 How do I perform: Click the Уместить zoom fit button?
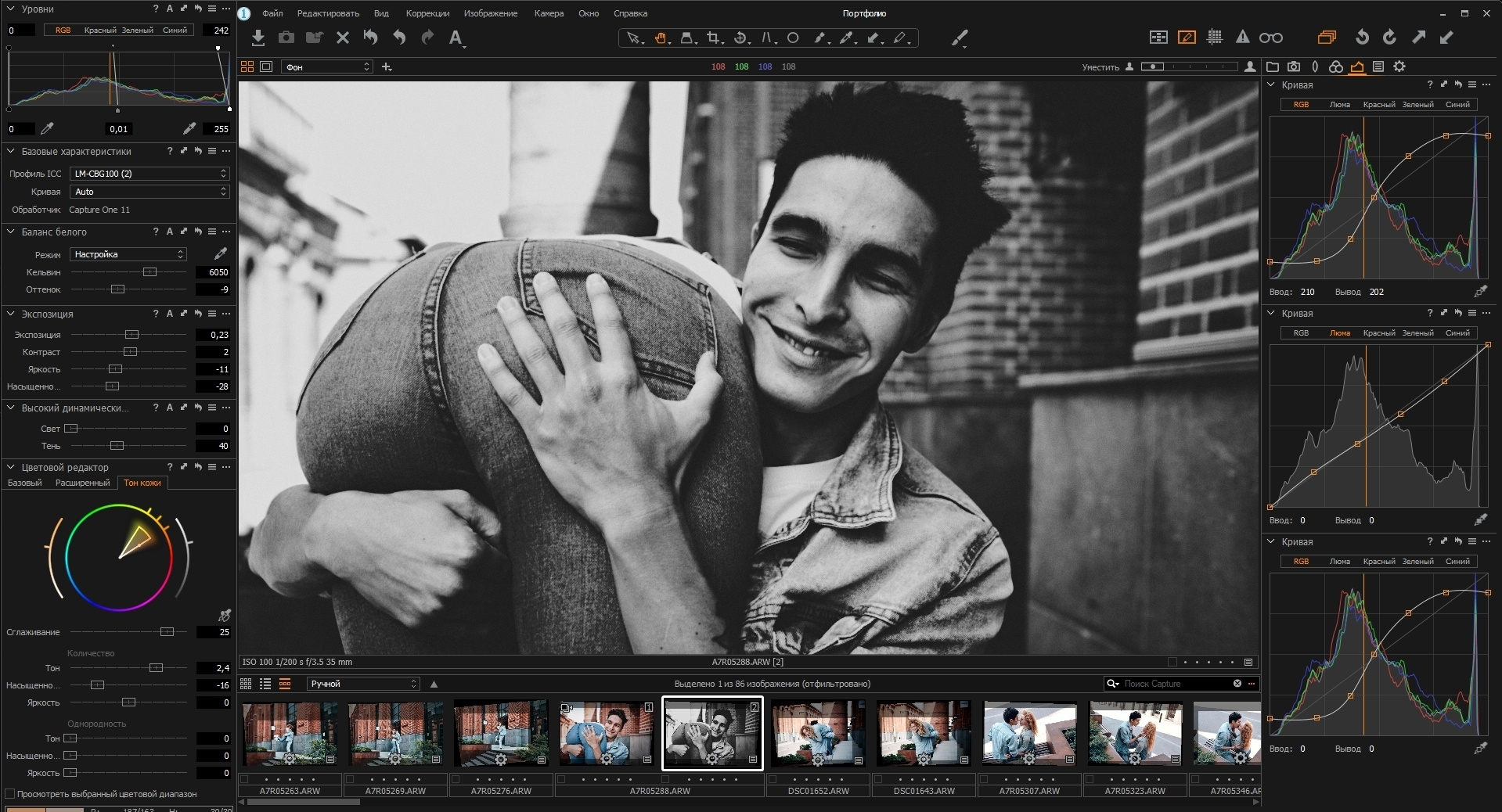(x=1100, y=67)
